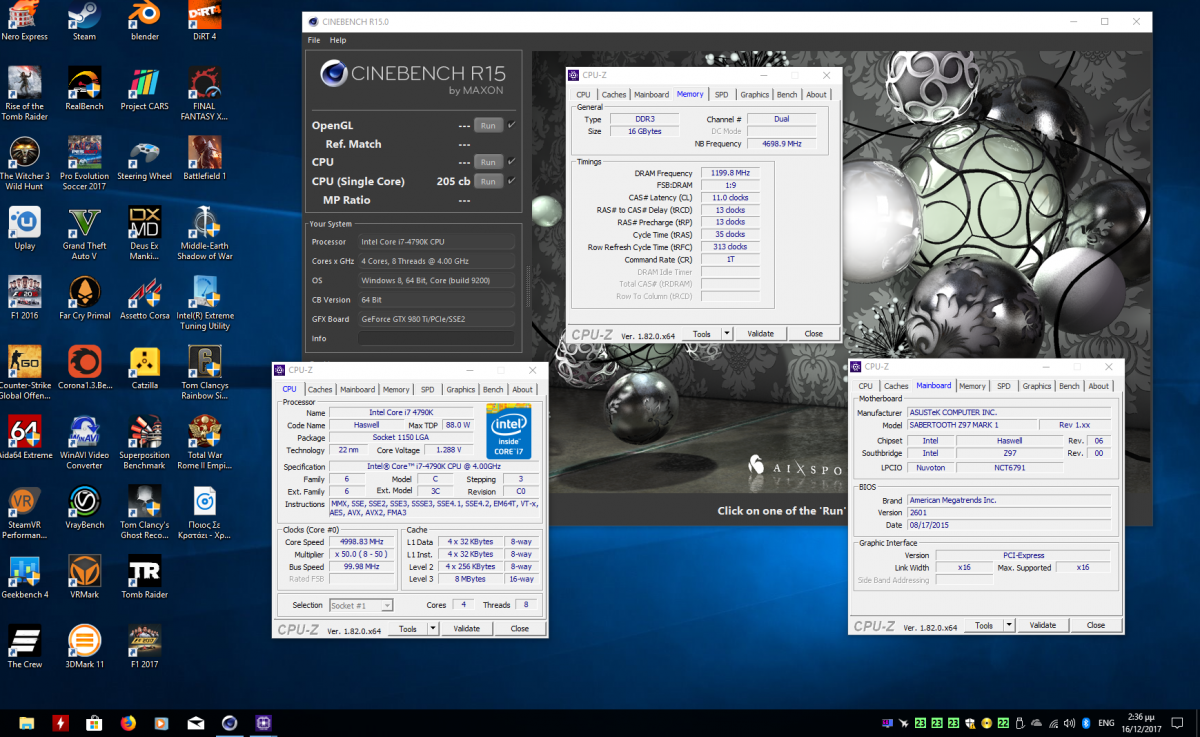Select the Battlefield 1 desktop icon
1200x737 pixels.
coord(204,159)
